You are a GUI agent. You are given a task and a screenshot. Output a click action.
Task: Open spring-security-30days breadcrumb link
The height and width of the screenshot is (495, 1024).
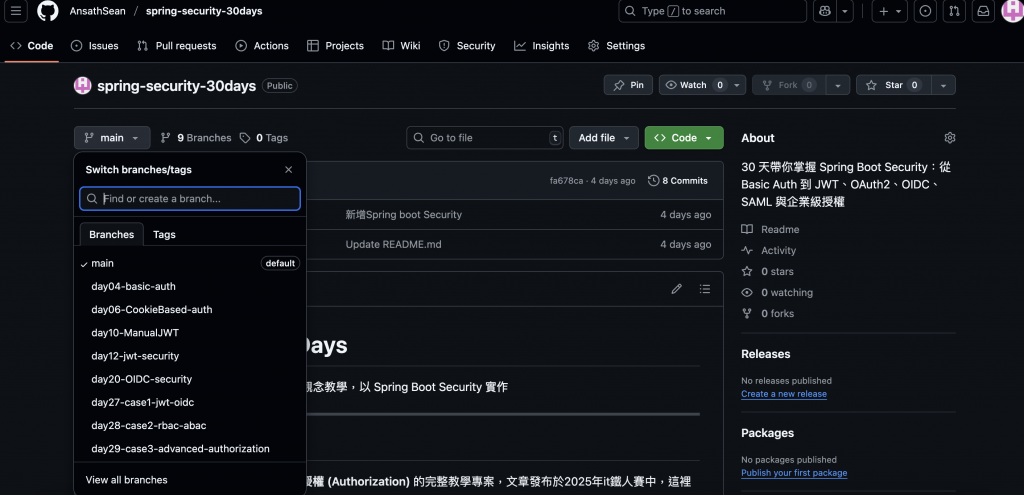204,11
